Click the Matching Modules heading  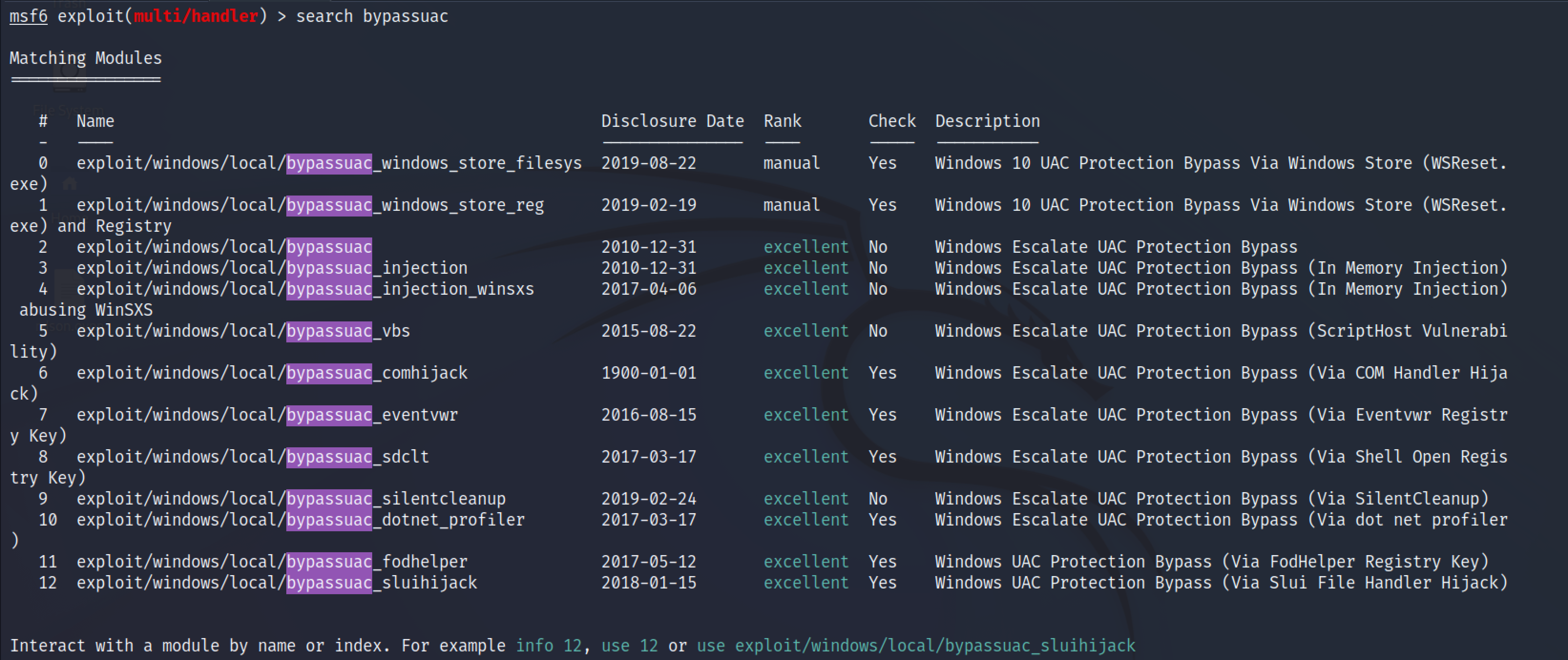point(86,58)
